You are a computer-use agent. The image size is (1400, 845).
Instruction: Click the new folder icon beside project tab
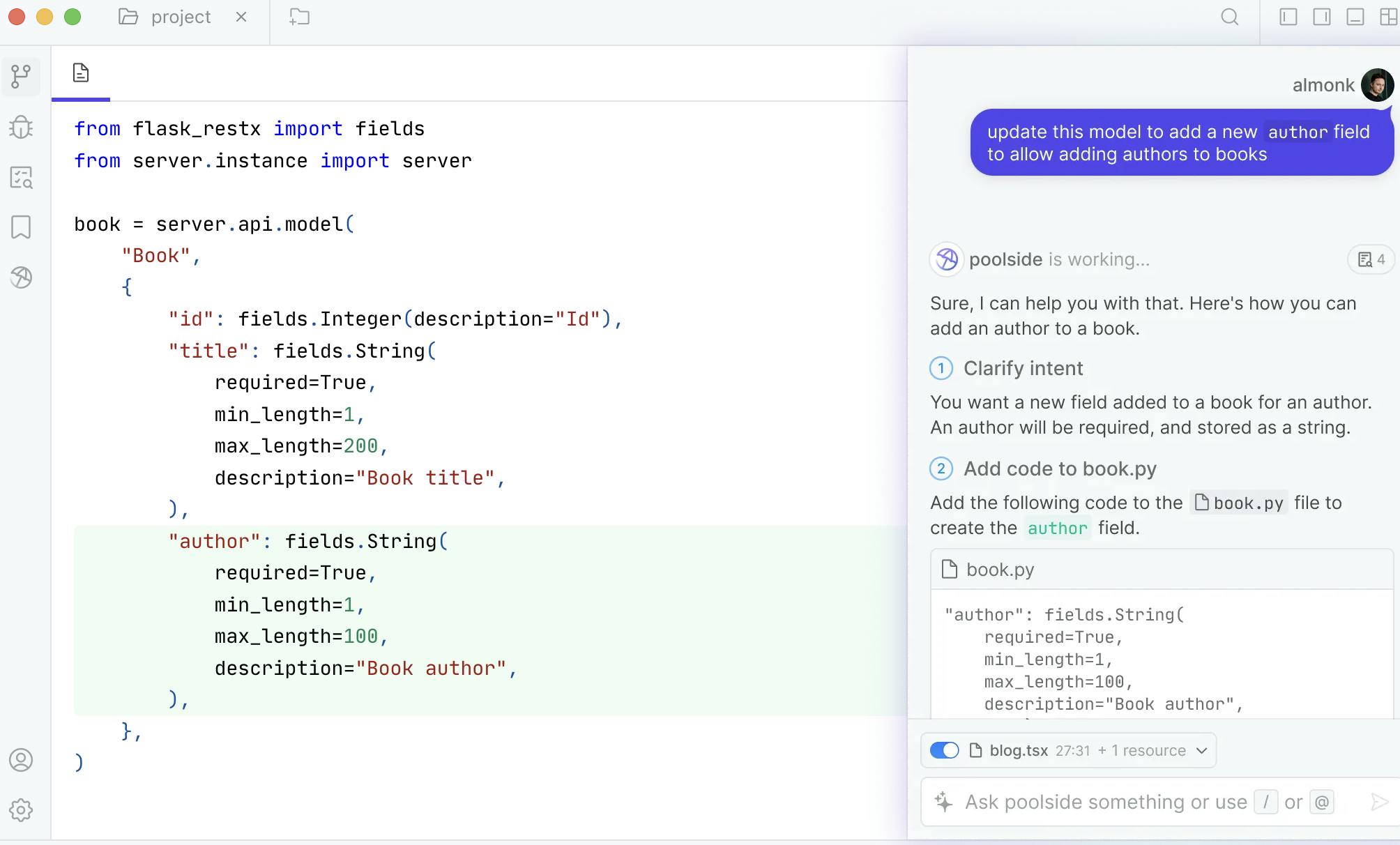(x=300, y=17)
